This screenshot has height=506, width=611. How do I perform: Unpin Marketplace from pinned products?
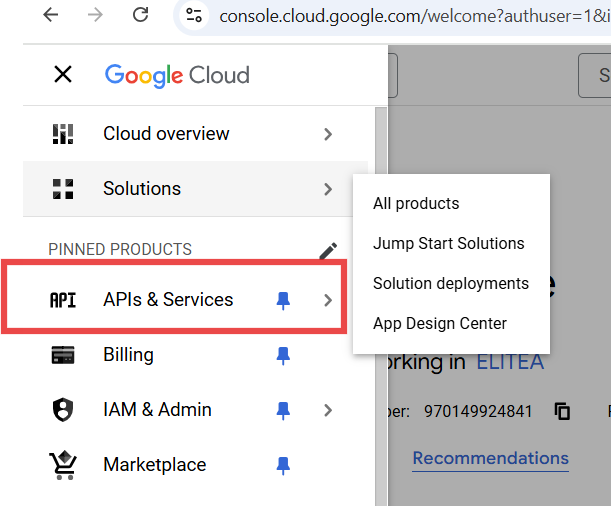click(x=283, y=466)
